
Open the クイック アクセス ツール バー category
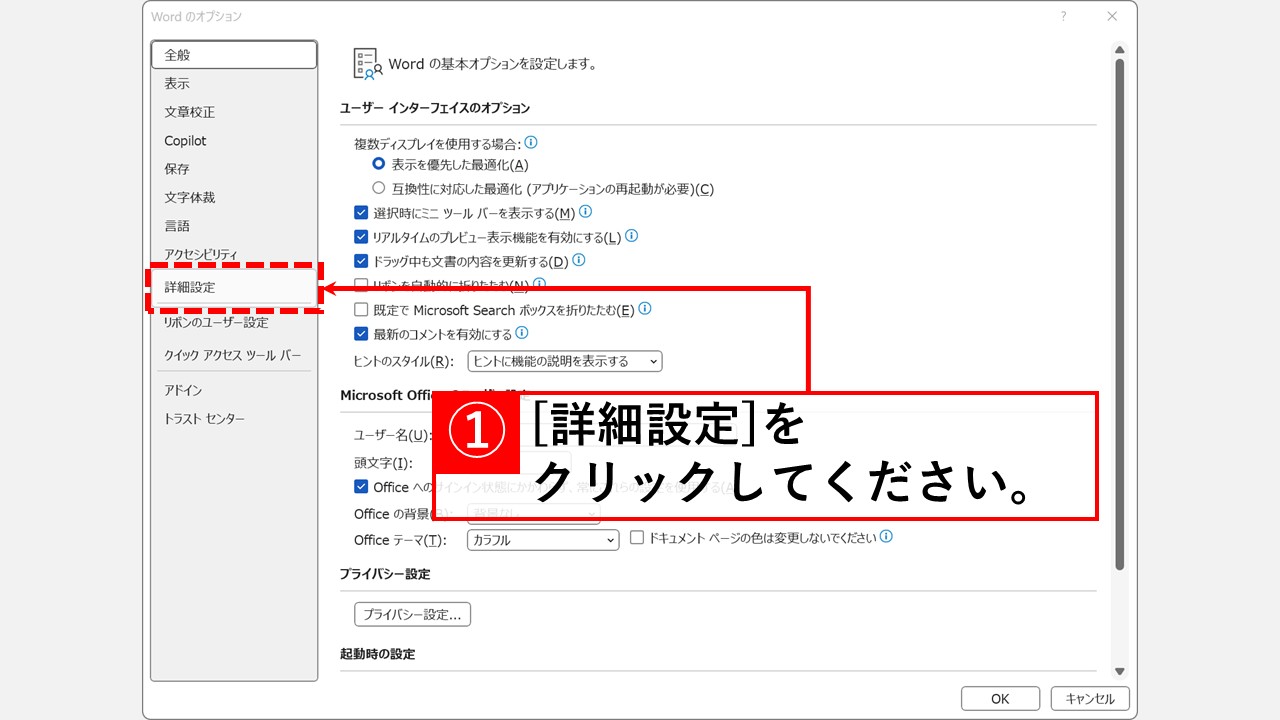click(x=234, y=355)
